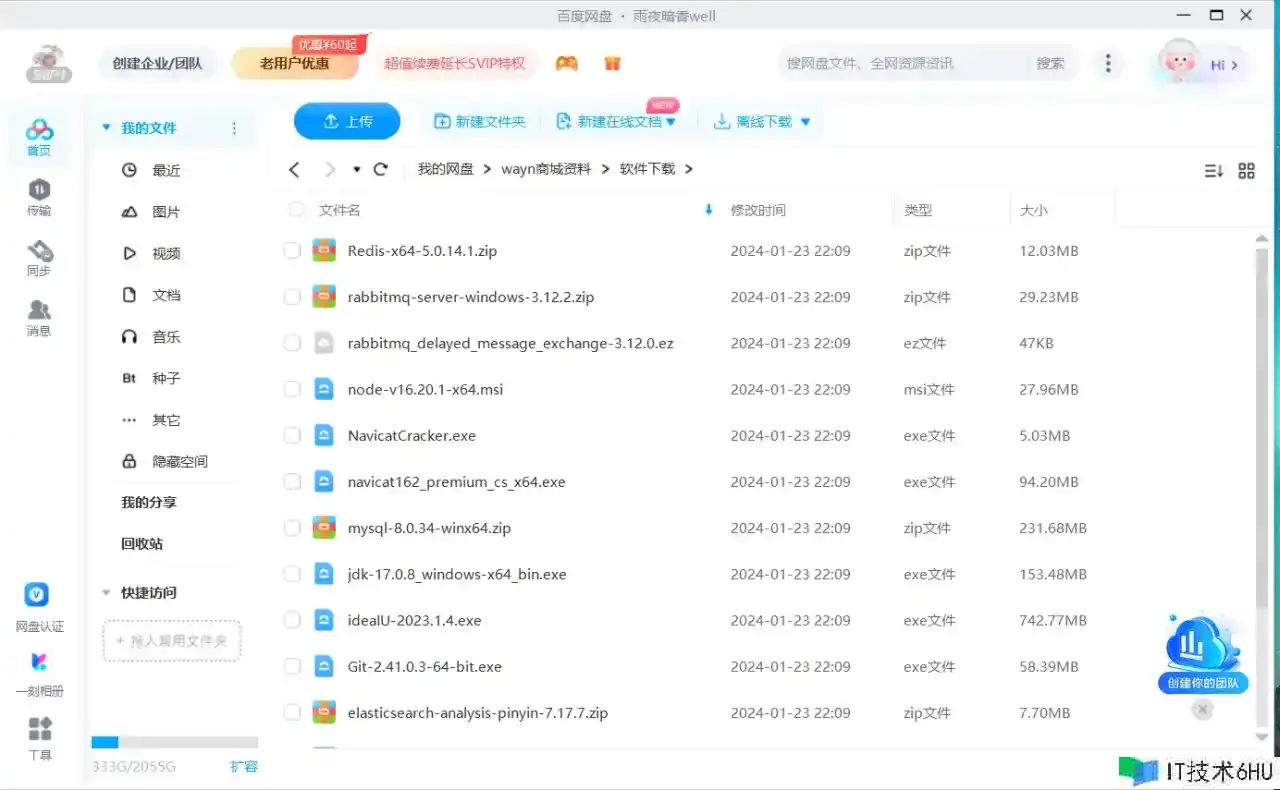The width and height of the screenshot is (1280, 790).
Task: Open the 消息 messages icon
Action: pyautogui.click(x=39, y=318)
